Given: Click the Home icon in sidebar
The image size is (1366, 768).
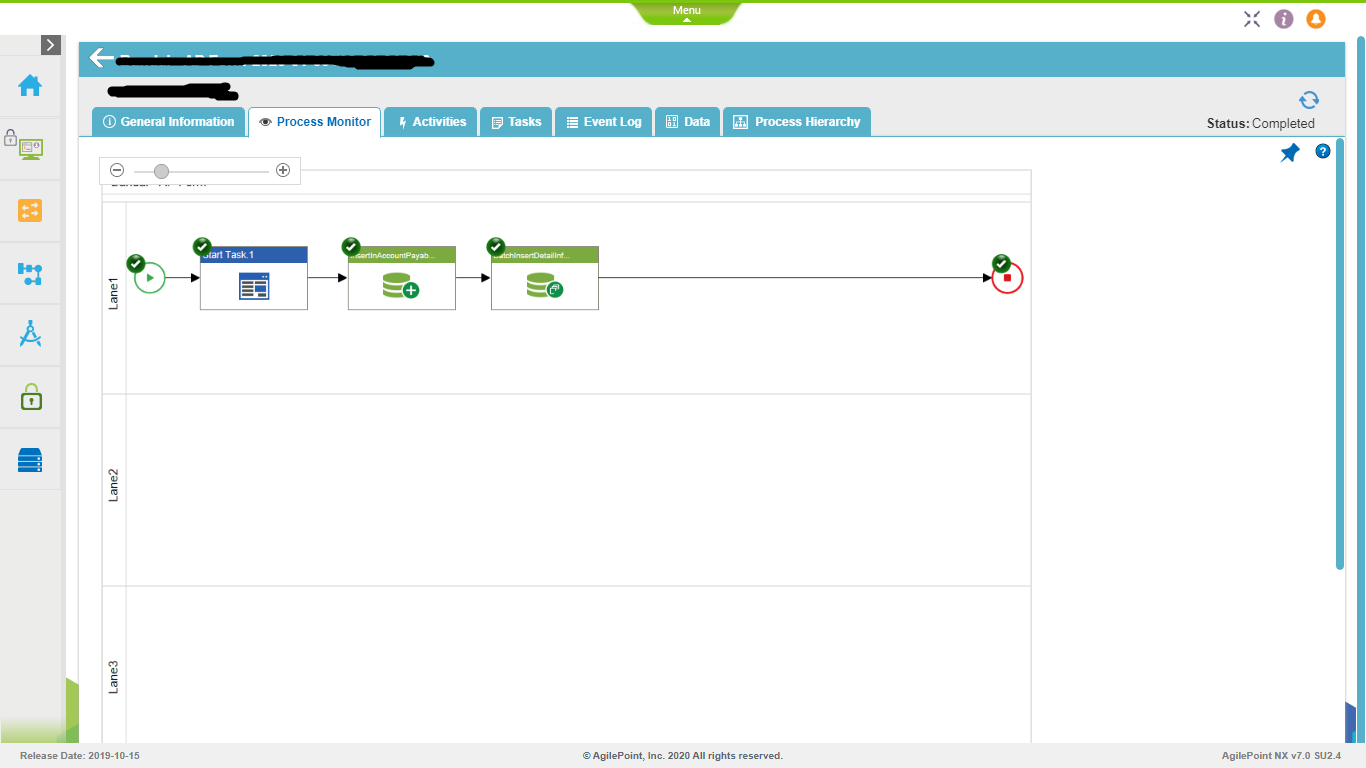Looking at the screenshot, I should click(x=30, y=86).
